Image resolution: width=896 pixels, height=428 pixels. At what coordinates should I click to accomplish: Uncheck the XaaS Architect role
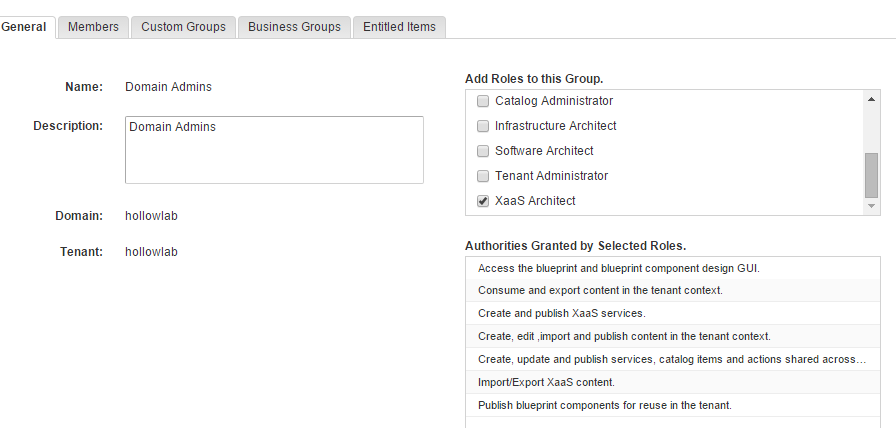click(483, 201)
